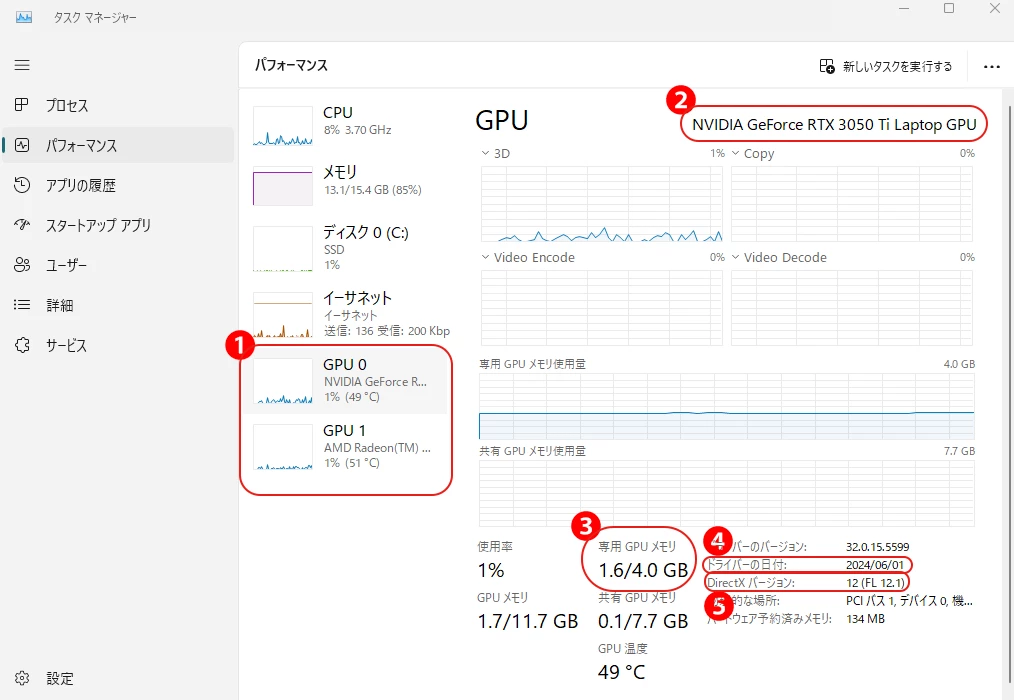Screen dimensions: 1014x700
Task: Click driver version 32.0.15.5599
Action: coord(878,547)
